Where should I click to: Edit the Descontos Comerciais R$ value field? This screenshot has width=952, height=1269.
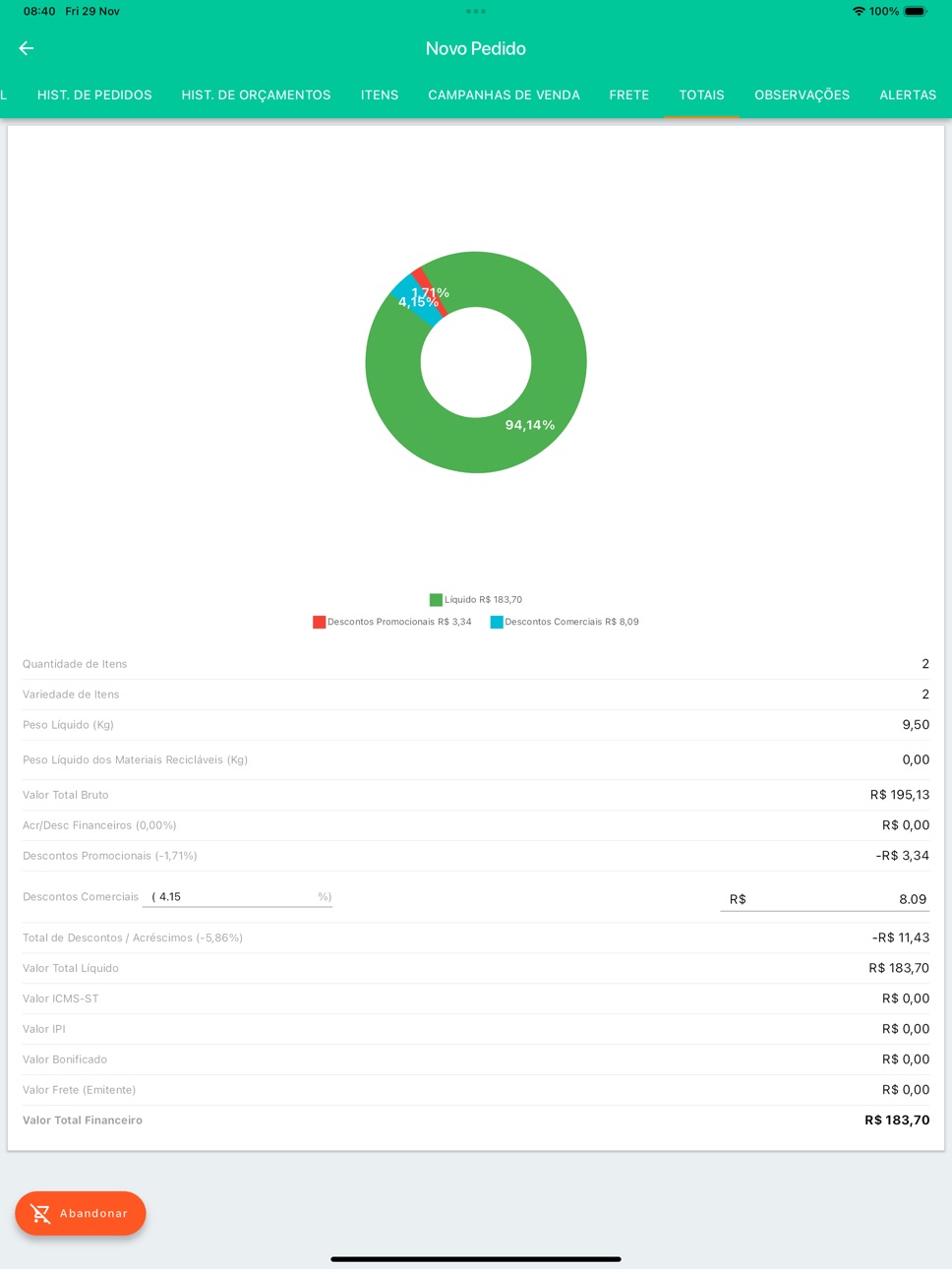tap(824, 899)
